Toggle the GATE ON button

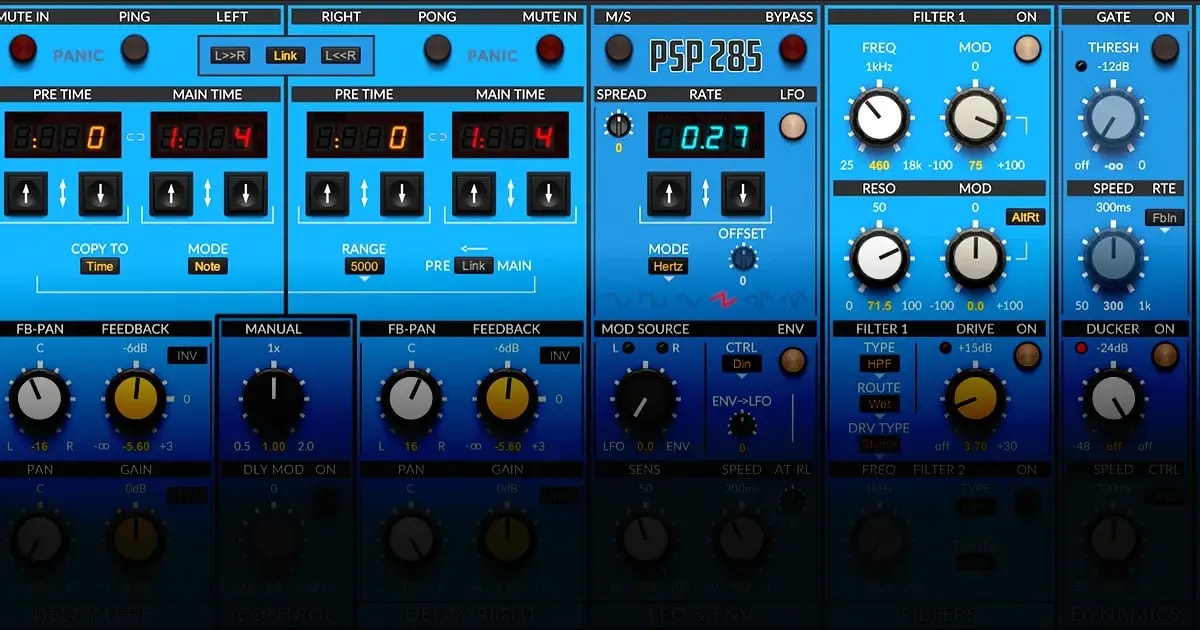pyautogui.click(x=1165, y=48)
